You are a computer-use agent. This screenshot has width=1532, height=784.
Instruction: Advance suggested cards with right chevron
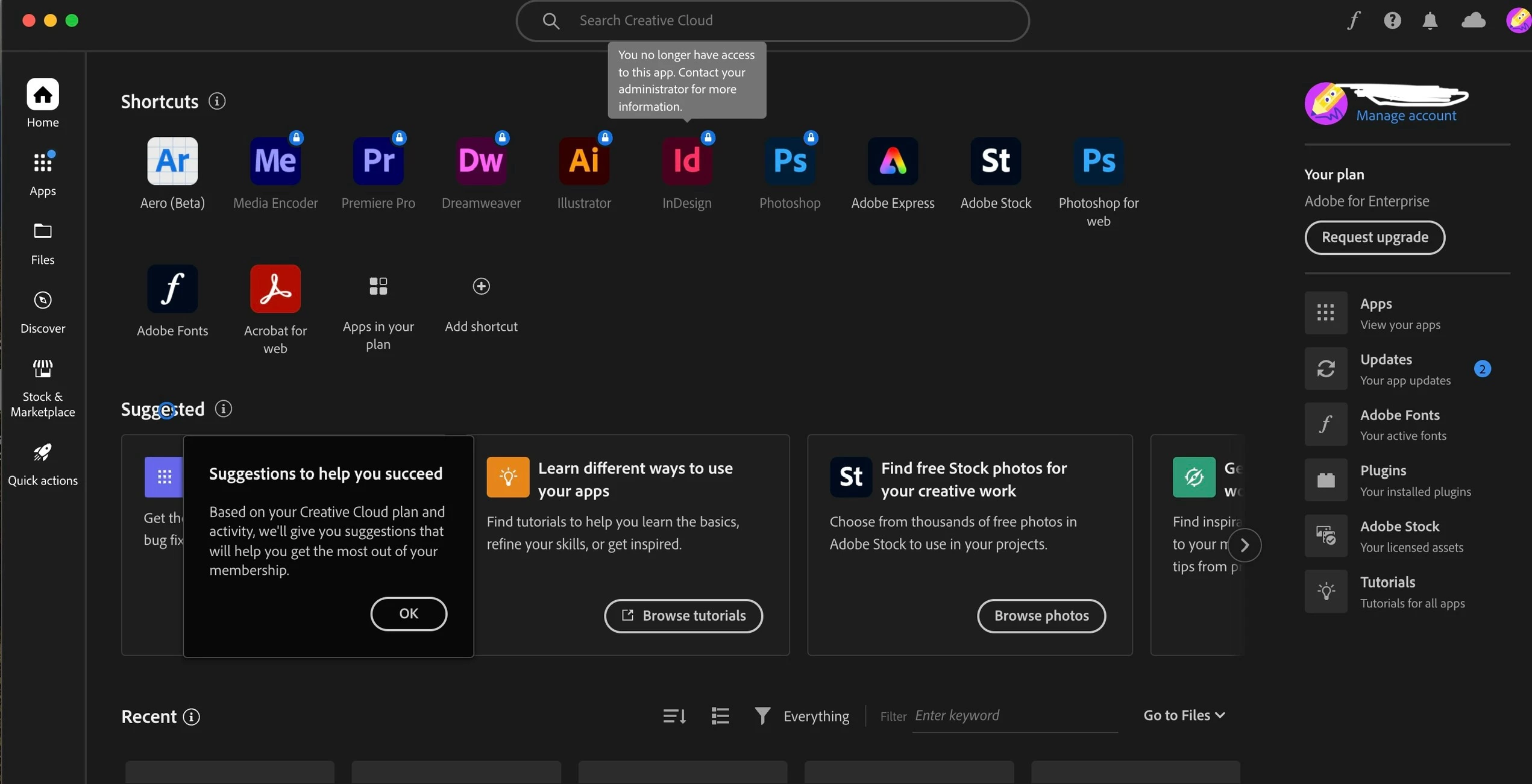[1245, 545]
